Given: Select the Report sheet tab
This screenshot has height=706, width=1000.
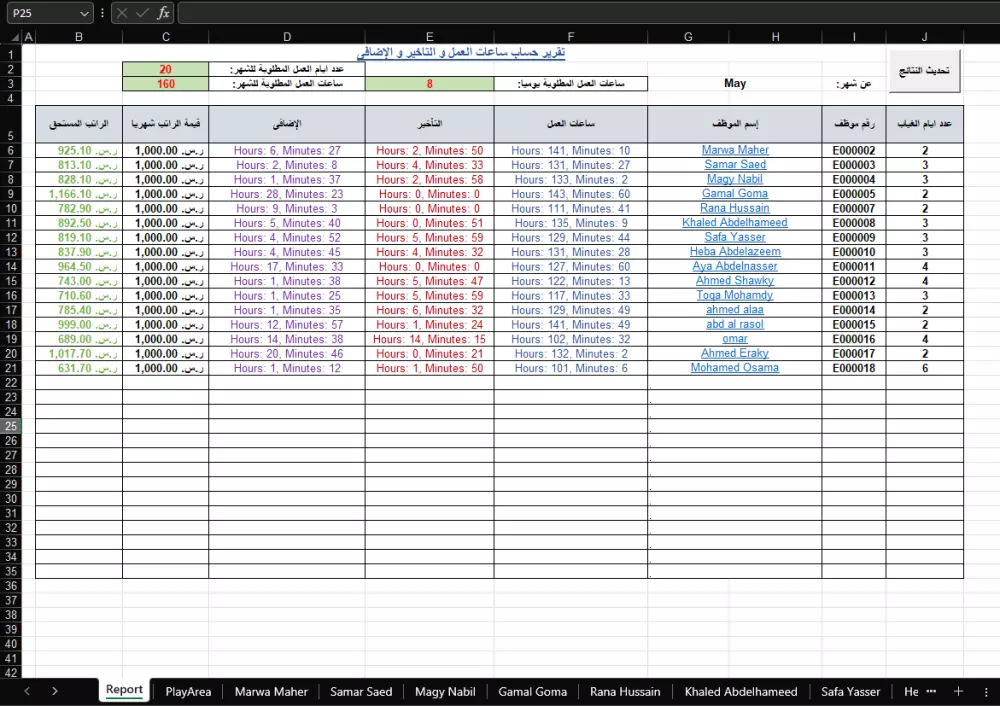Looking at the screenshot, I should (x=123, y=691).
